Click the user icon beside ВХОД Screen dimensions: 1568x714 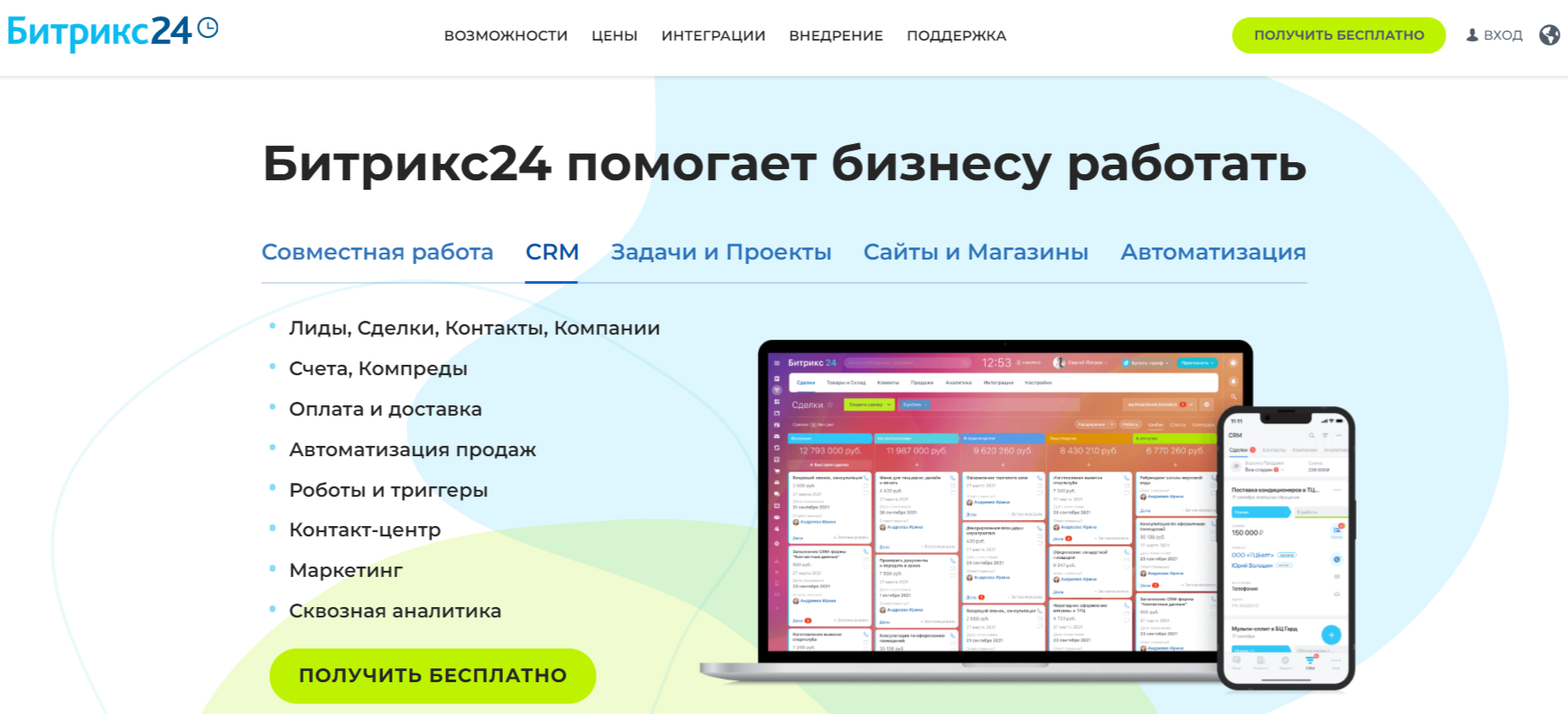1472,35
